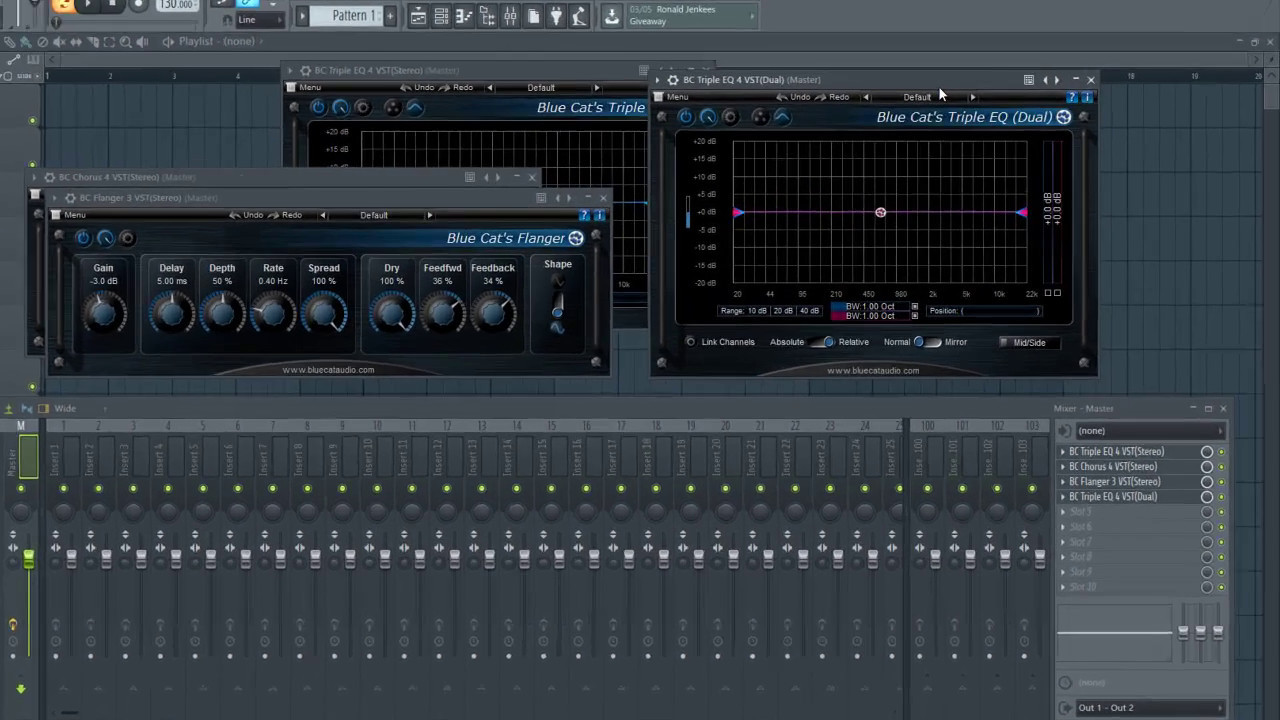
Task: Open the Playlist view from main toolbar
Action: 418,17
